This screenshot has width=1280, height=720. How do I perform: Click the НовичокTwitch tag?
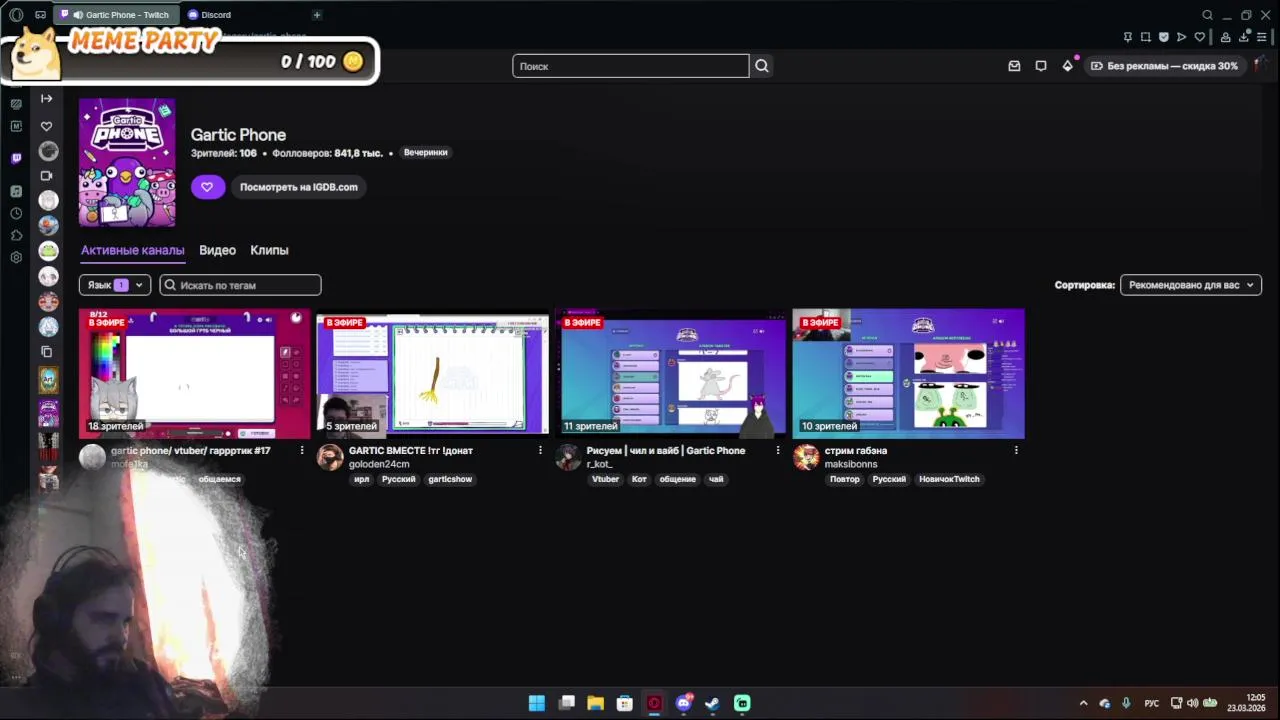(949, 479)
